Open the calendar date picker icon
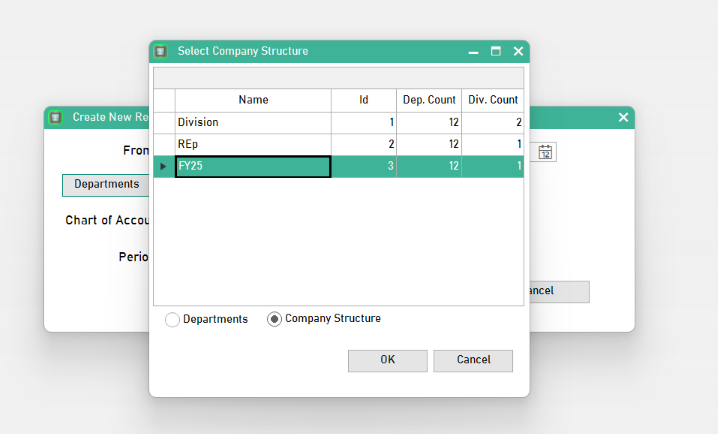 tap(545, 152)
